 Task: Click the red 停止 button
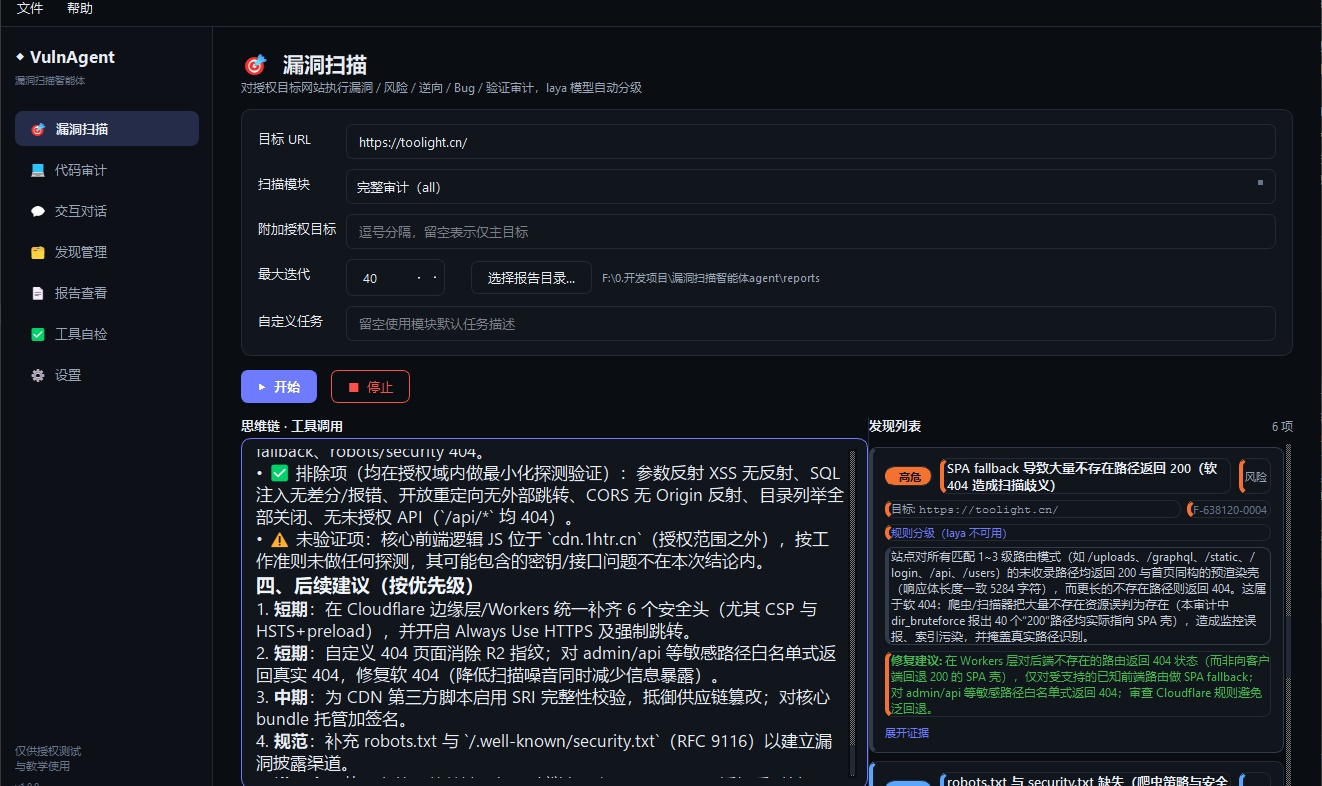coord(370,386)
